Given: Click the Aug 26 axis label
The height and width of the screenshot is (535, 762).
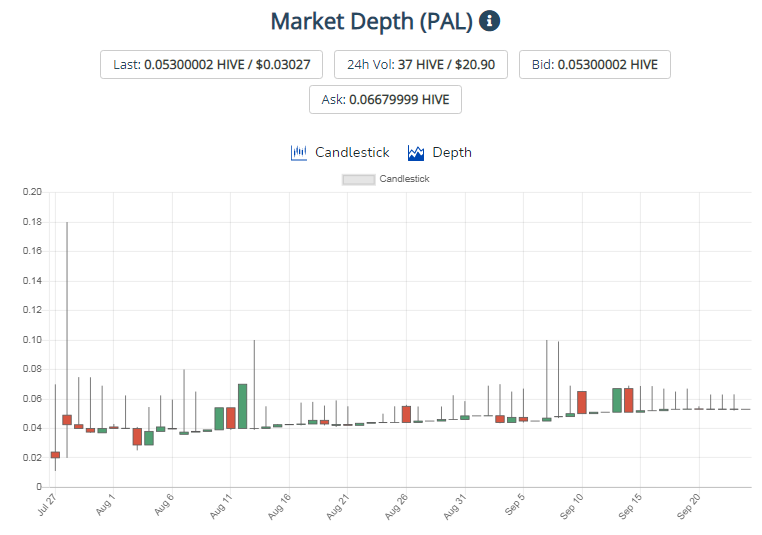Looking at the screenshot, I should [x=397, y=506].
